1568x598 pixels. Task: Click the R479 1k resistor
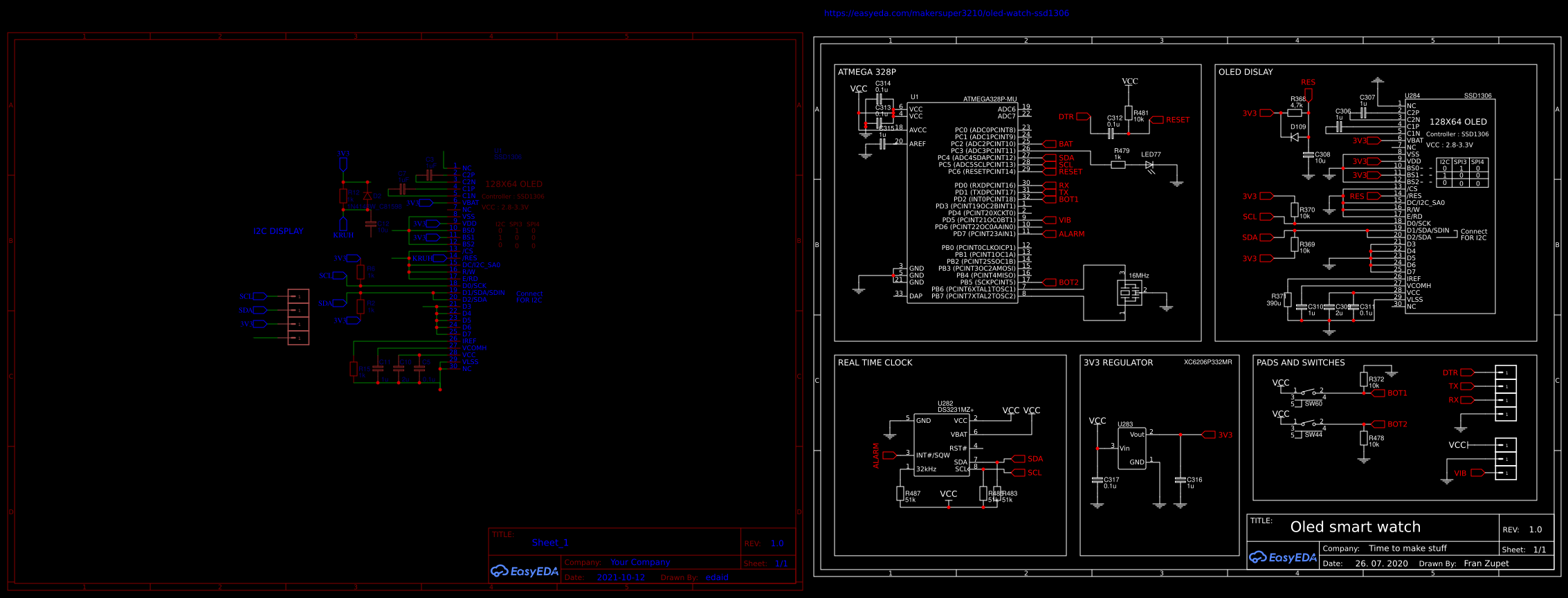click(x=1118, y=165)
